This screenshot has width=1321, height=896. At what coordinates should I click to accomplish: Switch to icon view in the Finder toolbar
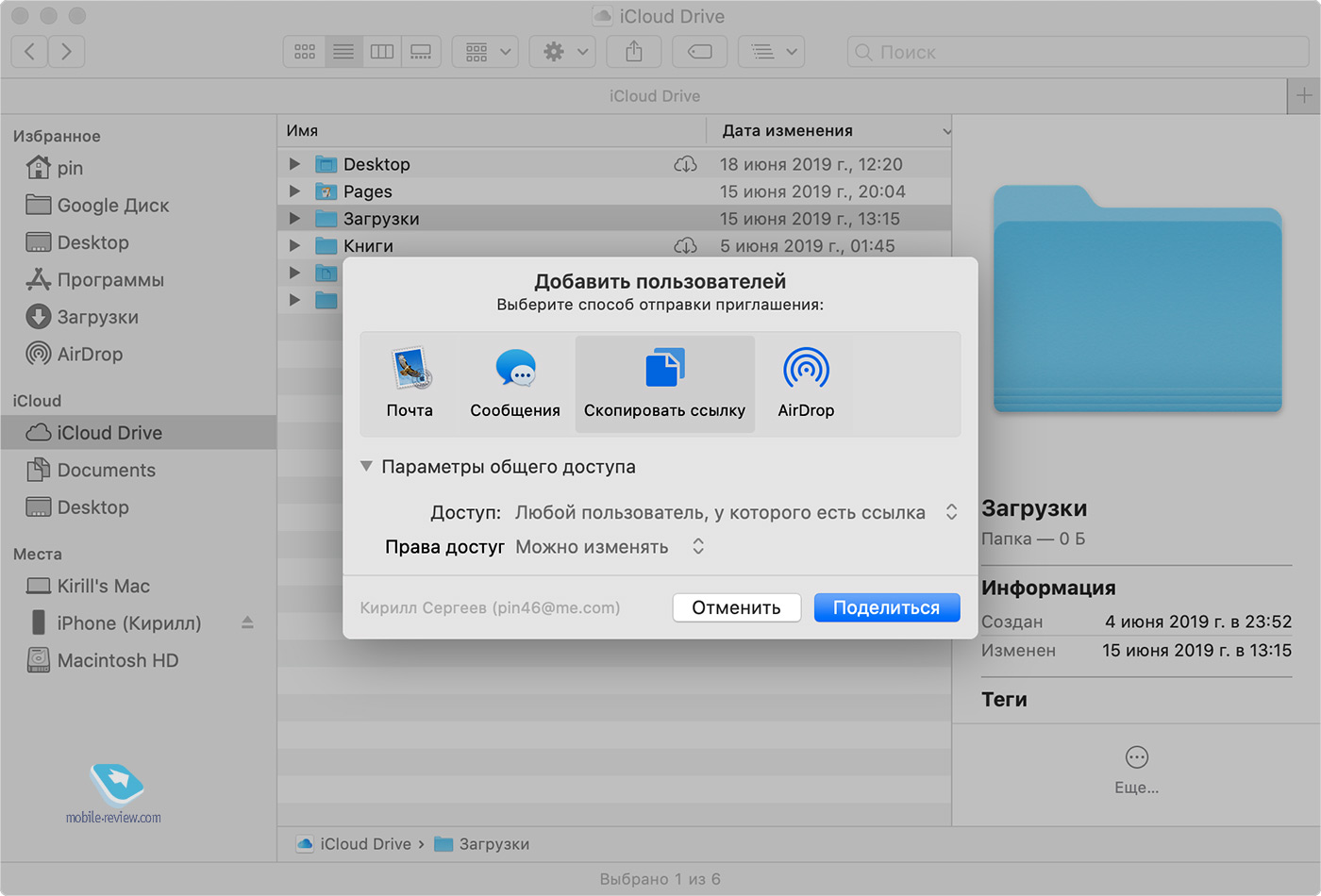tap(304, 52)
